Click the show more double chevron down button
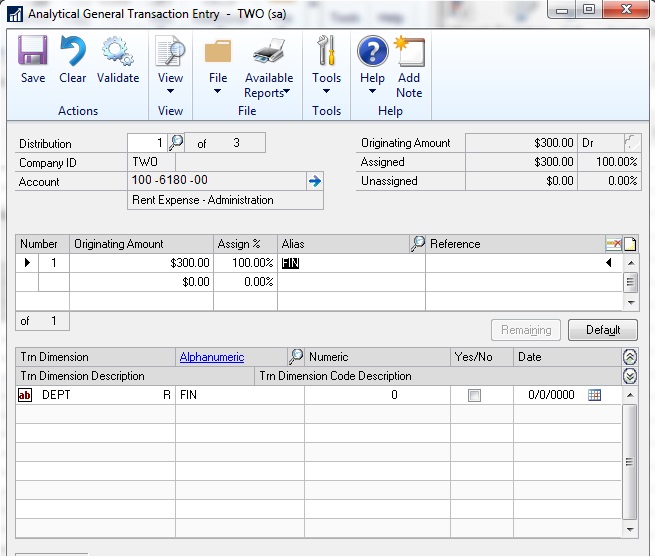Image resolution: width=655 pixels, height=556 pixels. [630, 376]
